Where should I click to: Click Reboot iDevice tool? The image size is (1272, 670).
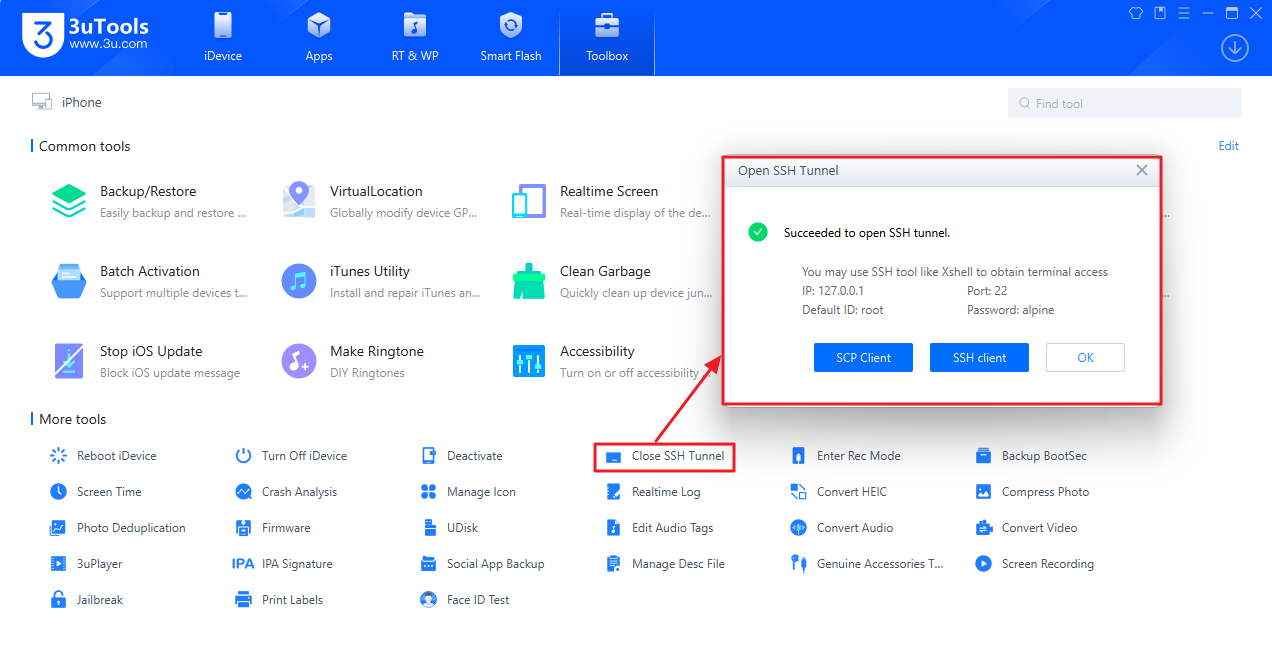click(103, 456)
